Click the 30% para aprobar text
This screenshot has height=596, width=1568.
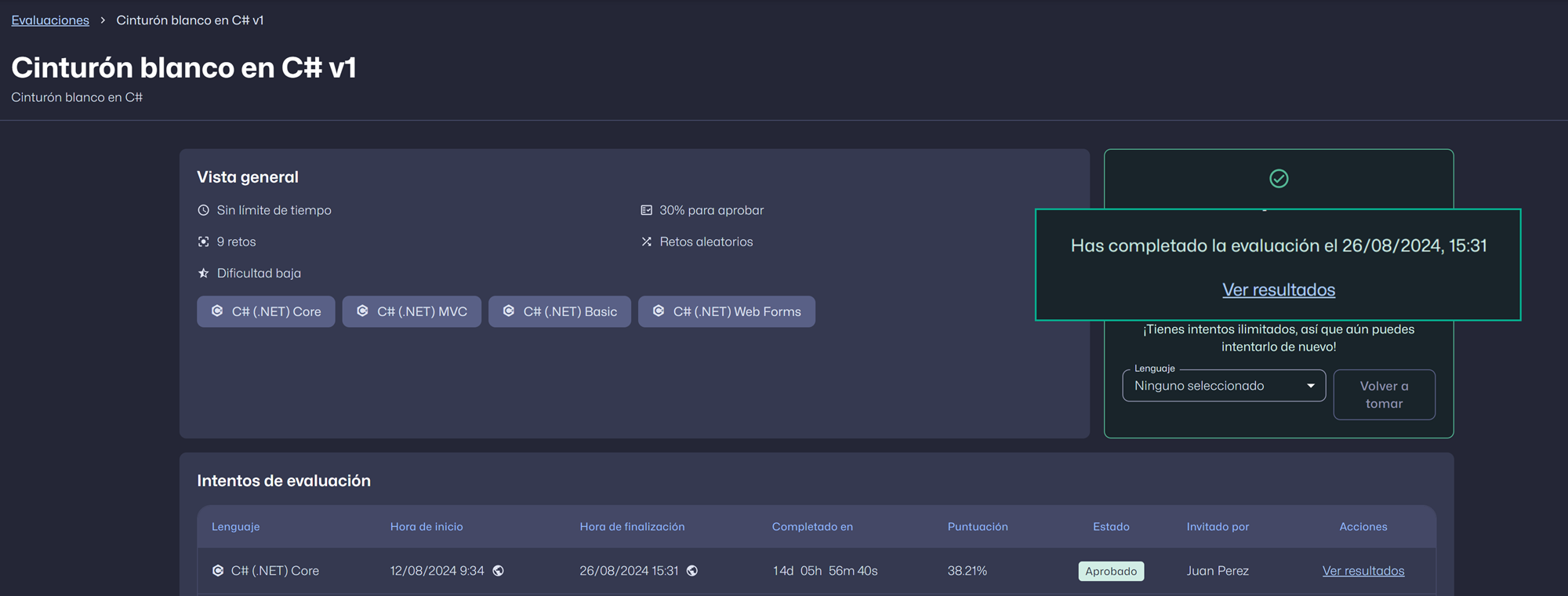click(x=711, y=210)
